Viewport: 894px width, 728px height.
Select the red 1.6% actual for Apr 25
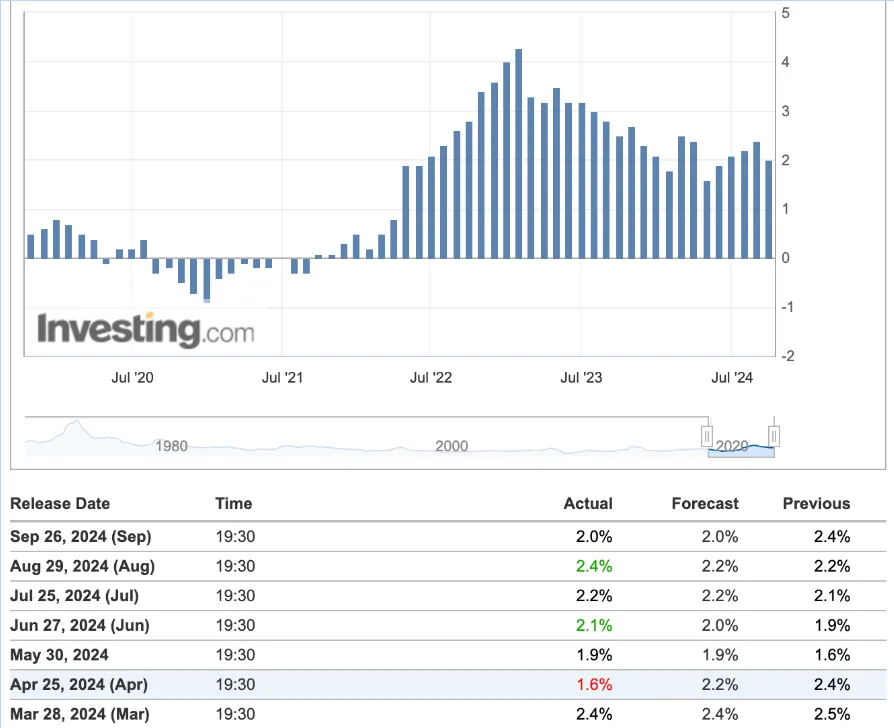(x=594, y=685)
